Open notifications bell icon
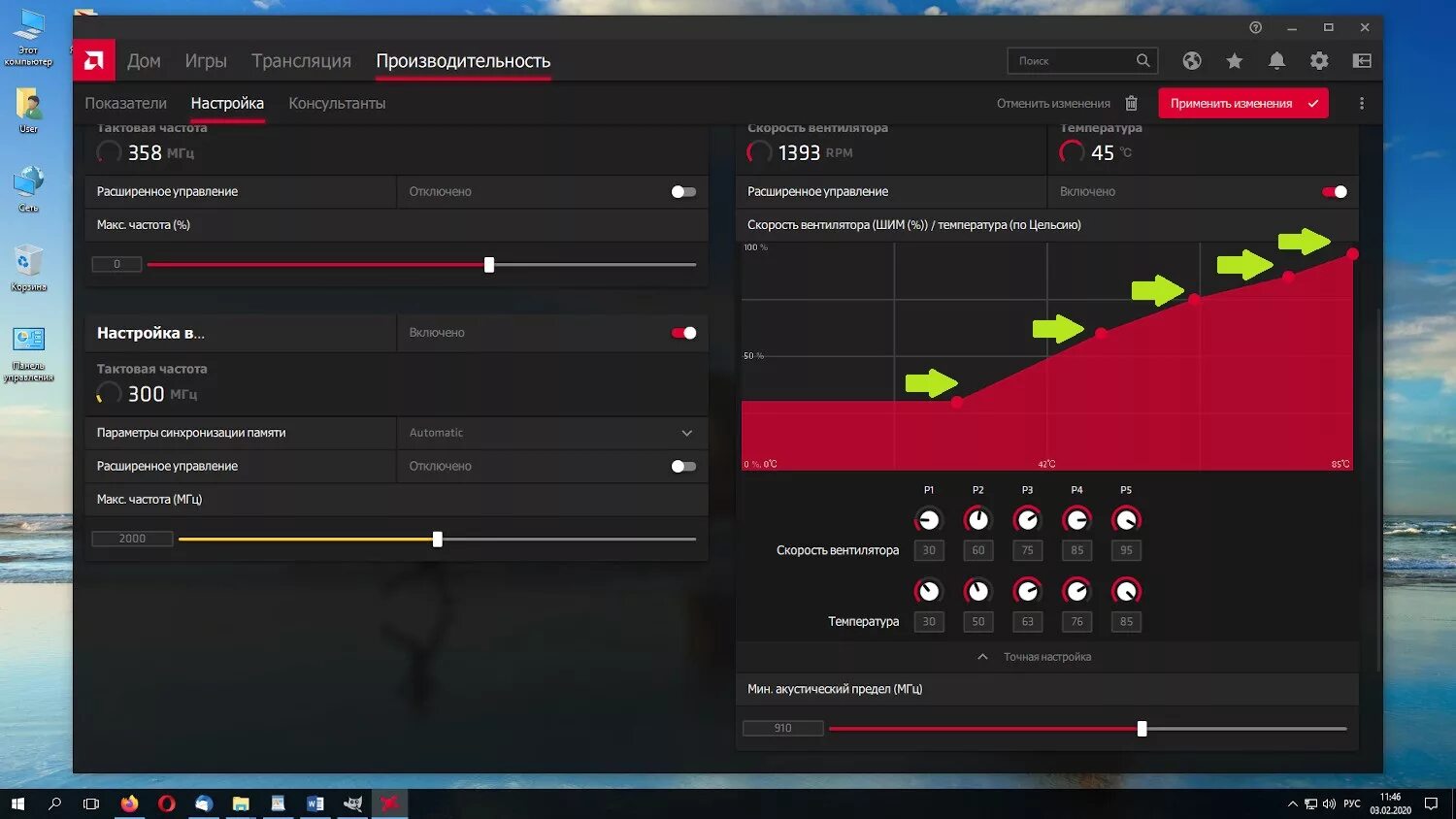This screenshot has height=819, width=1456. coord(1276,61)
